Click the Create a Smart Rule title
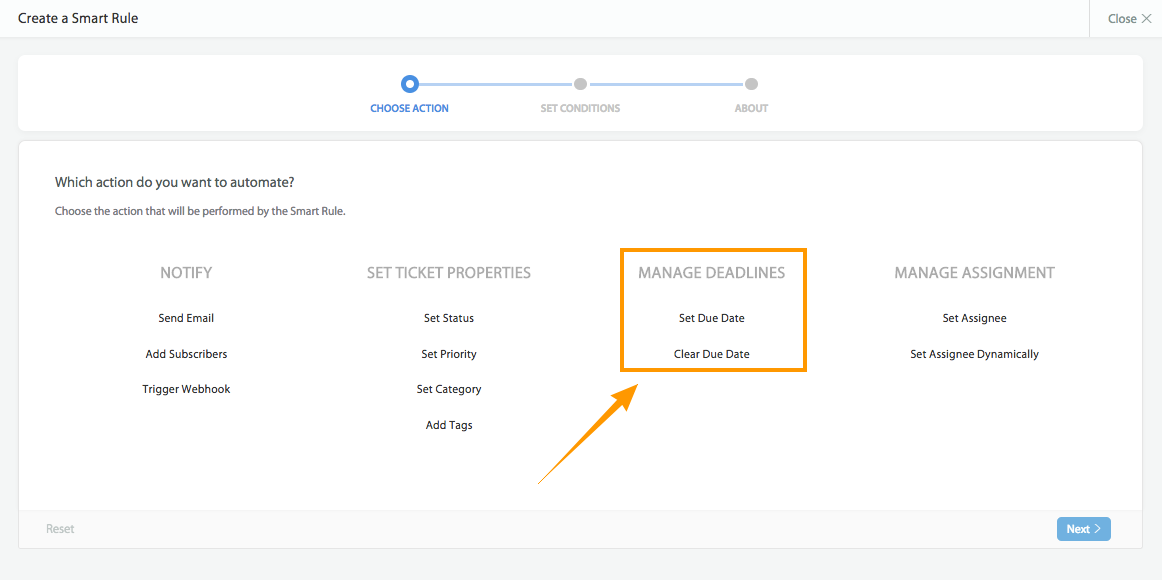This screenshot has width=1162, height=580. (78, 18)
